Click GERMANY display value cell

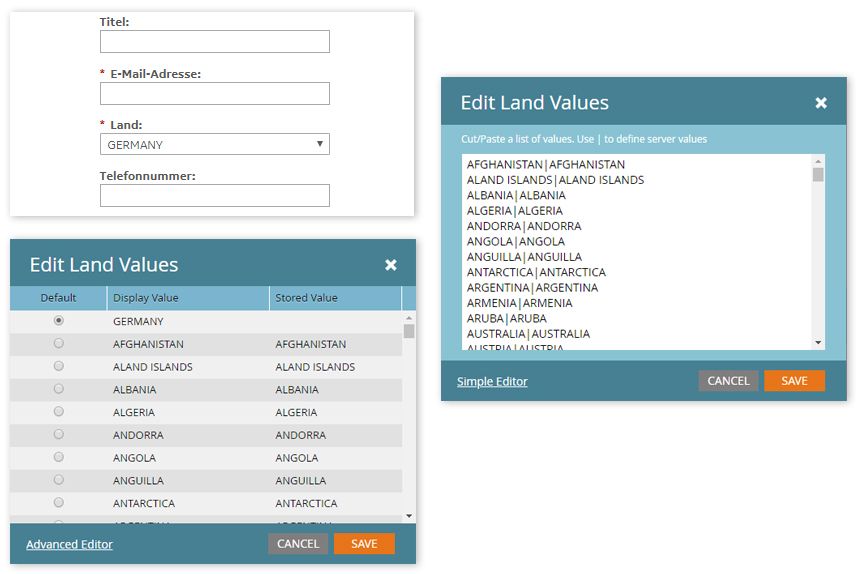click(188, 321)
